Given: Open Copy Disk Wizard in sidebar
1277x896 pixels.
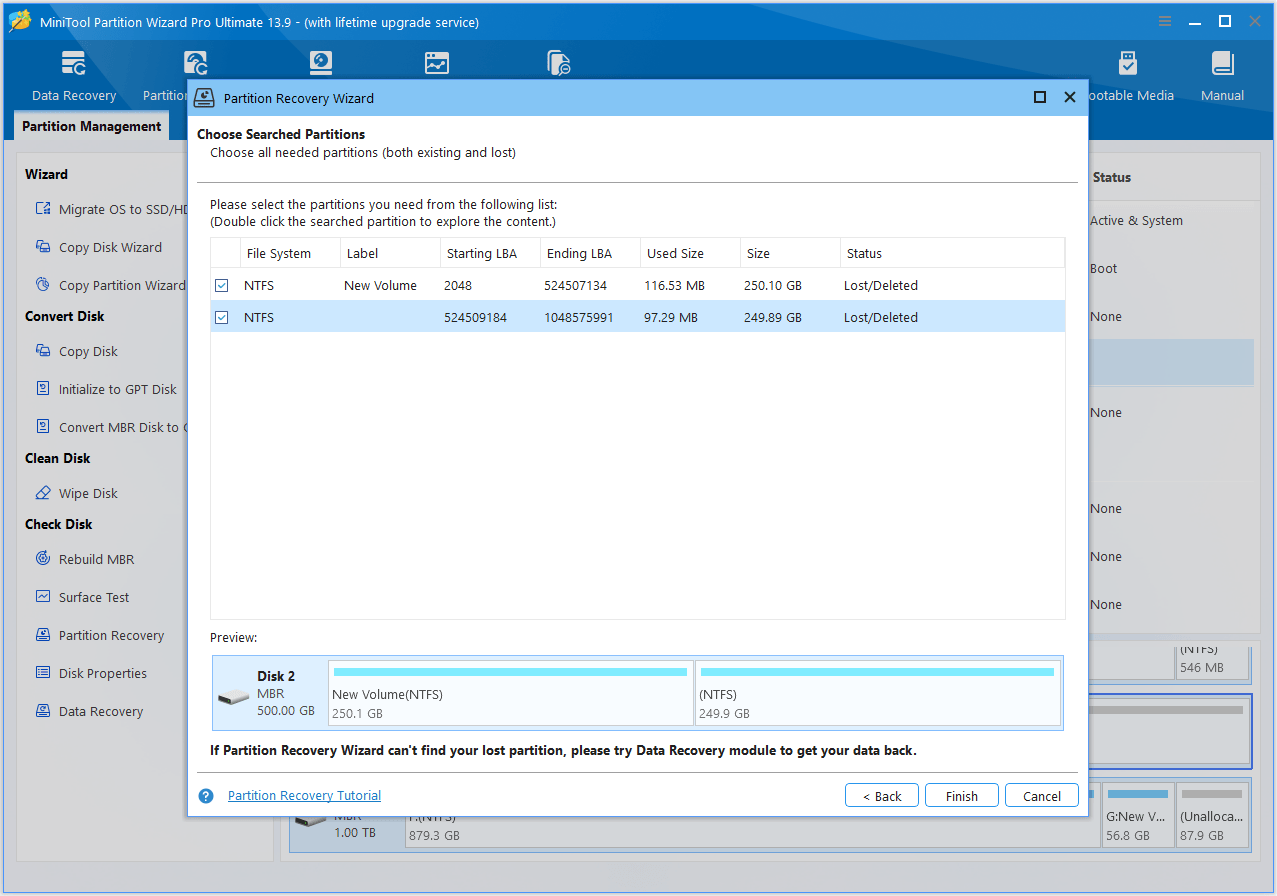Looking at the screenshot, I should point(110,247).
